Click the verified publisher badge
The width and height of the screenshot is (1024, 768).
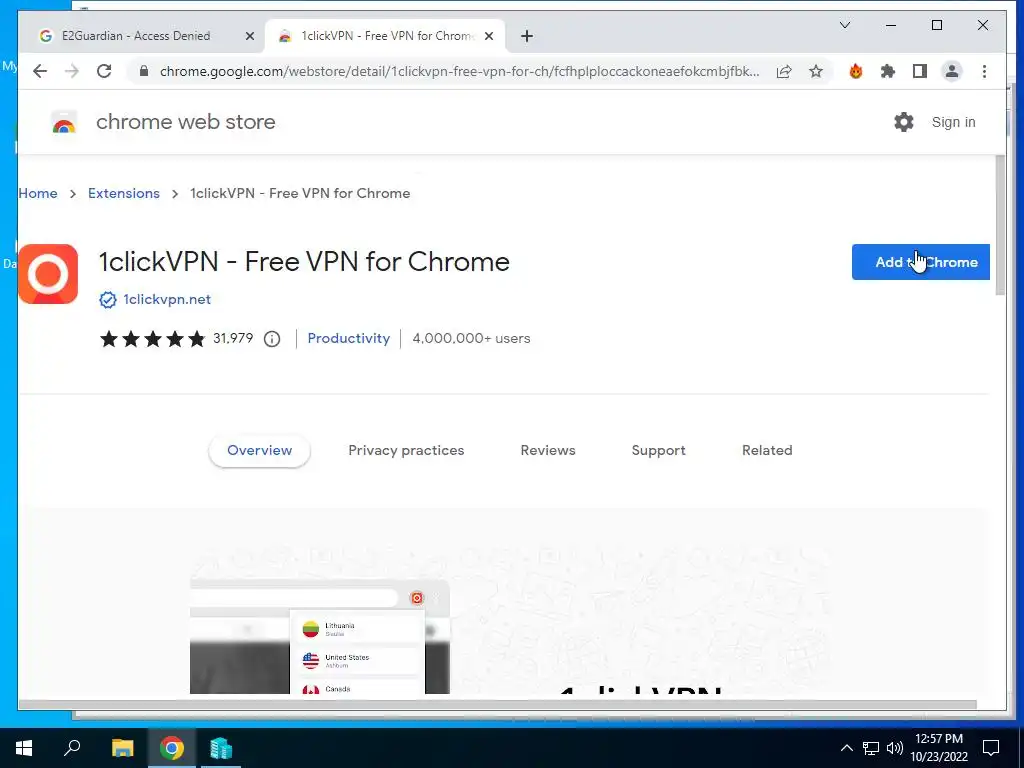[x=108, y=300]
